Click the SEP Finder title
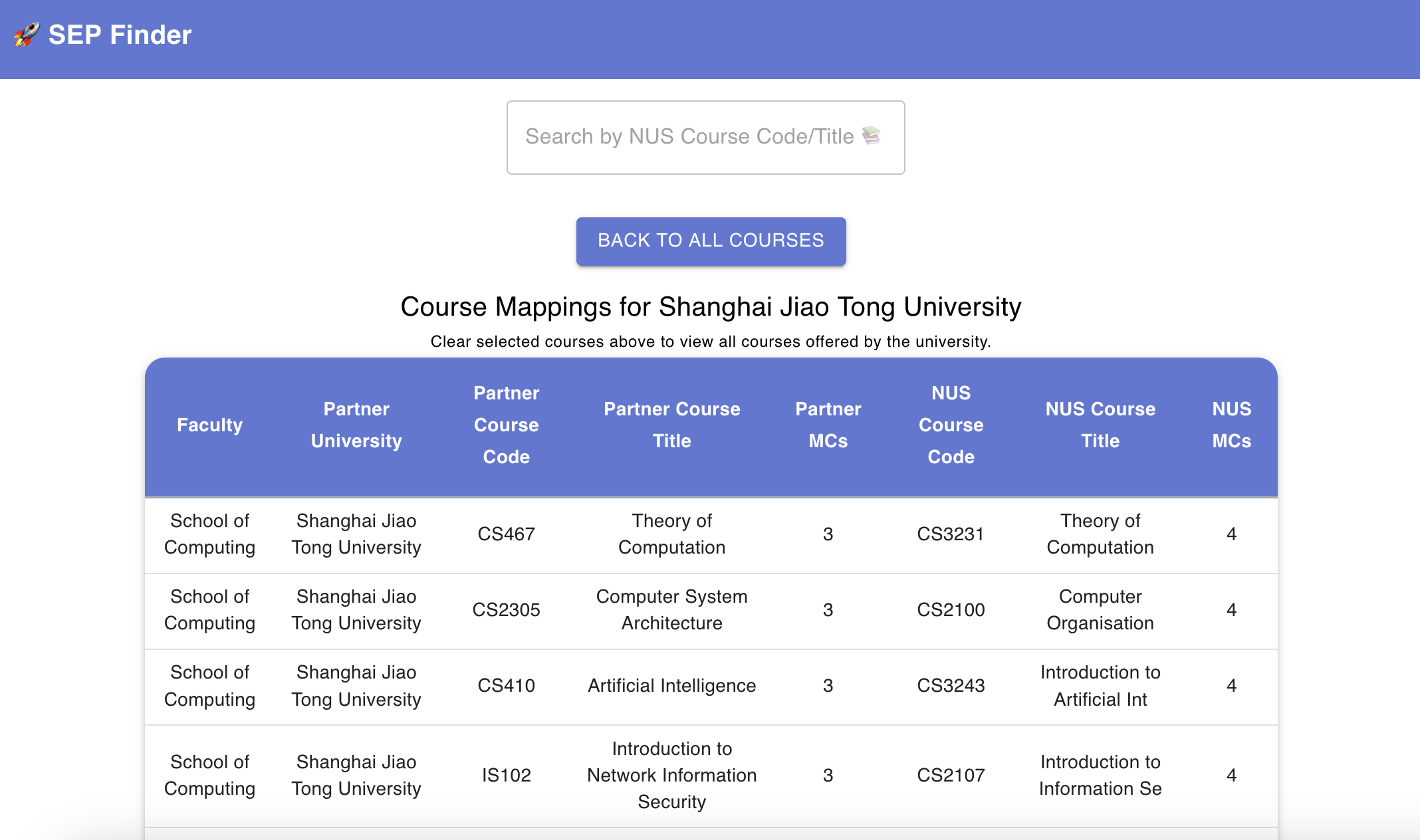This screenshot has height=840, width=1420. [120, 35]
